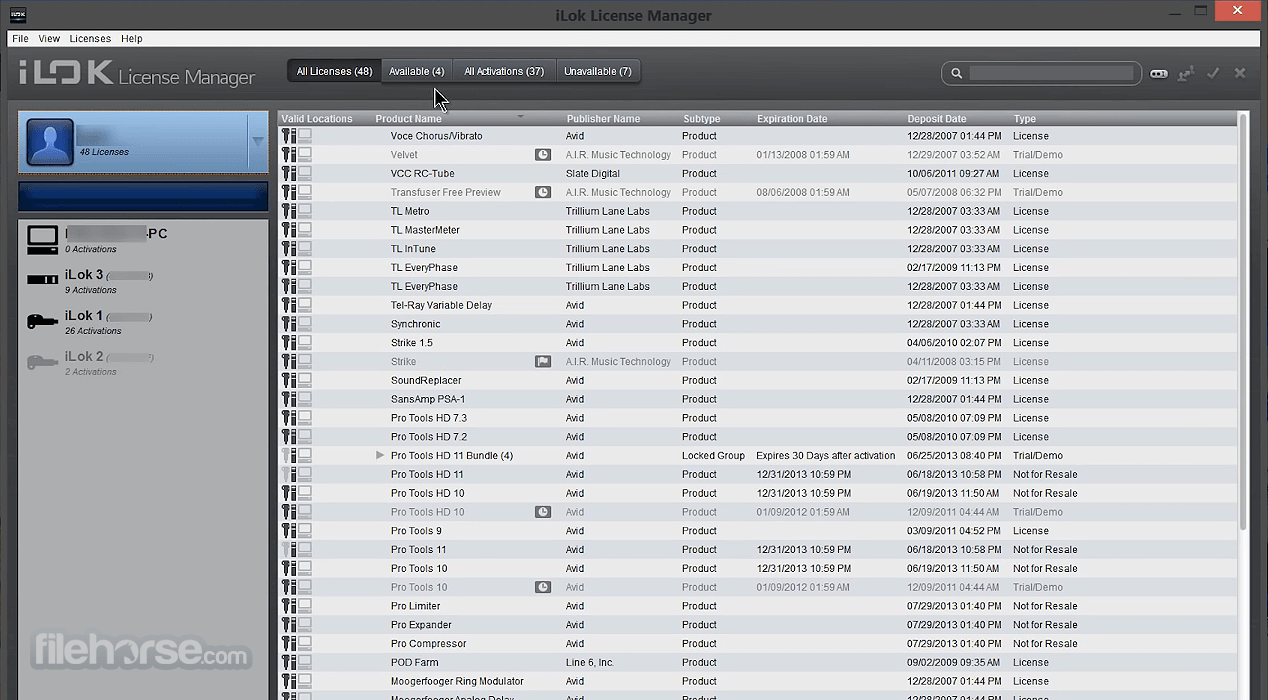Click the search magnifier icon

click(x=956, y=73)
